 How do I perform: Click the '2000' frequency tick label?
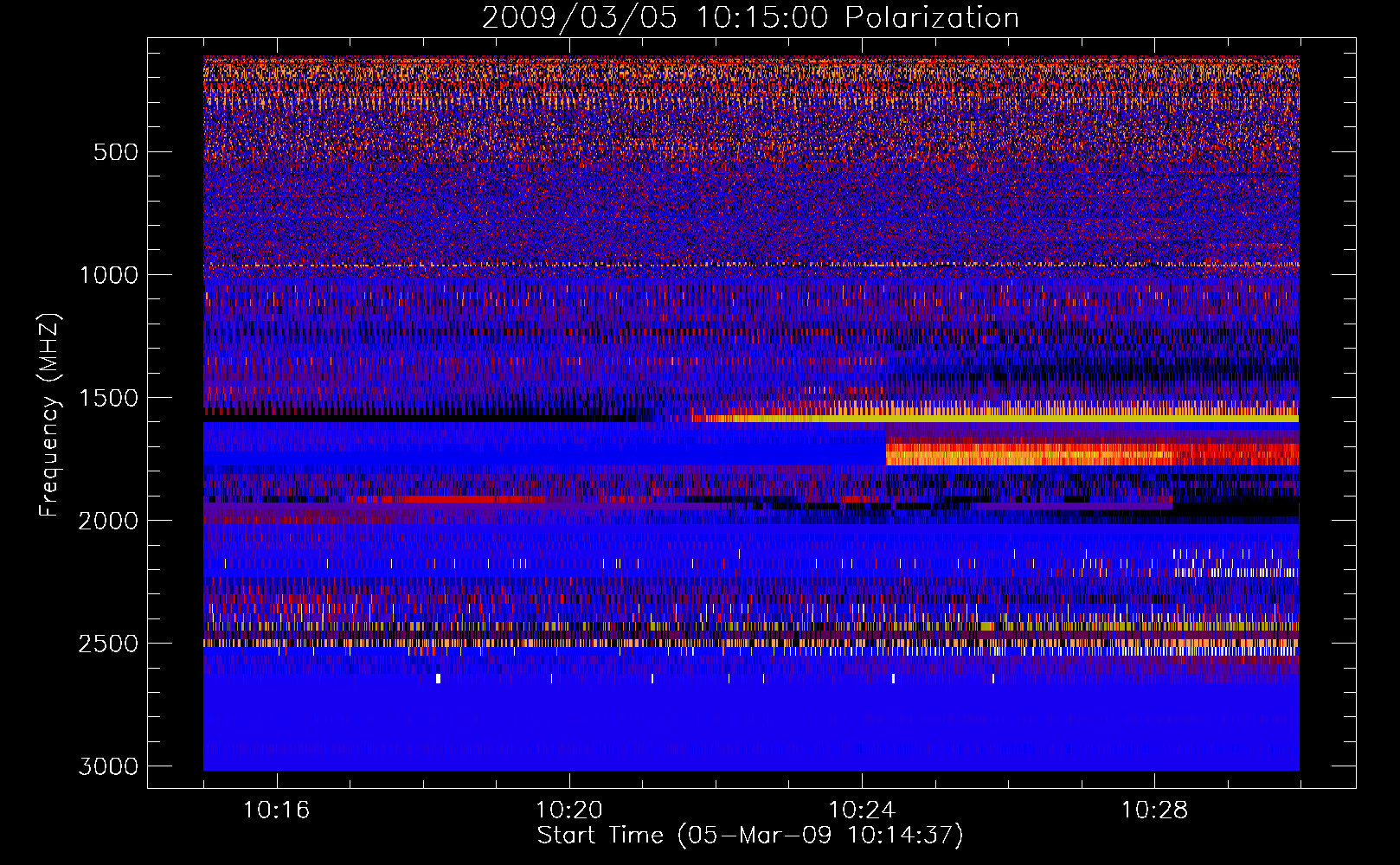(109, 521)
